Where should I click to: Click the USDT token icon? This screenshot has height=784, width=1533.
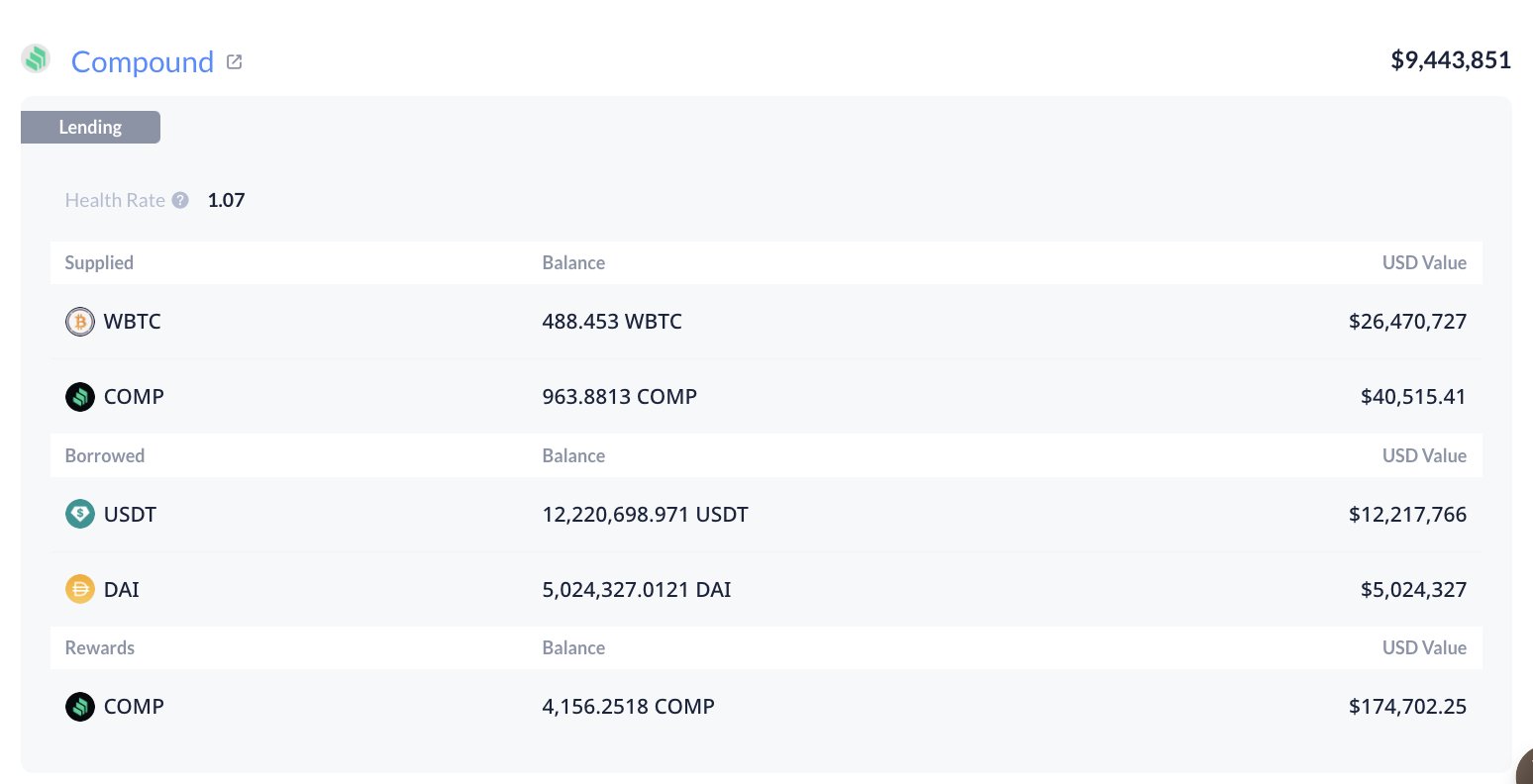tap(80, 515)
